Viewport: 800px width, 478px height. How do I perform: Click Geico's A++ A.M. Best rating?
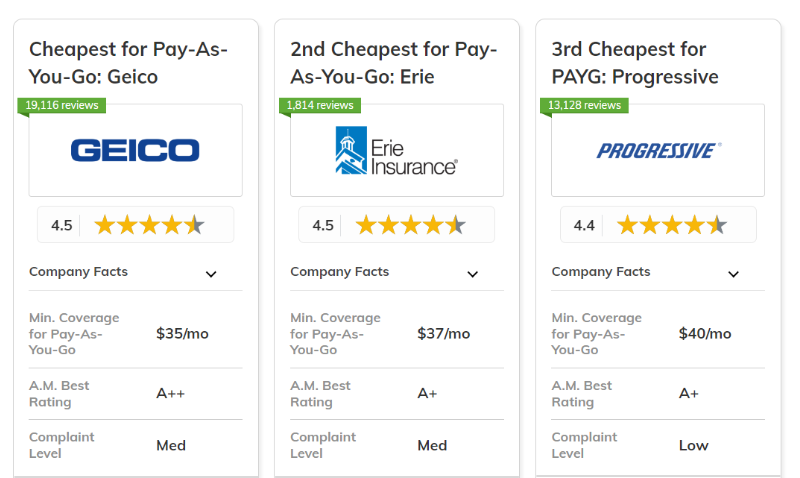pyautogui.click(x=170, y=393)
